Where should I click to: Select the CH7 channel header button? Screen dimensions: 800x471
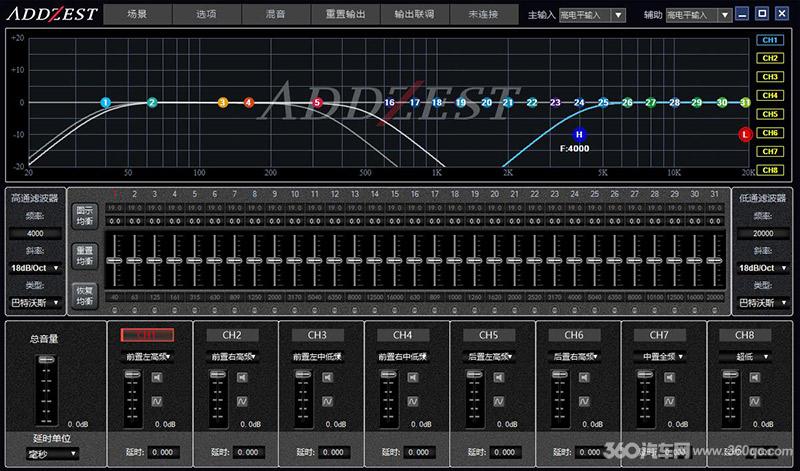pyautogui.click(x=659, y=335)
